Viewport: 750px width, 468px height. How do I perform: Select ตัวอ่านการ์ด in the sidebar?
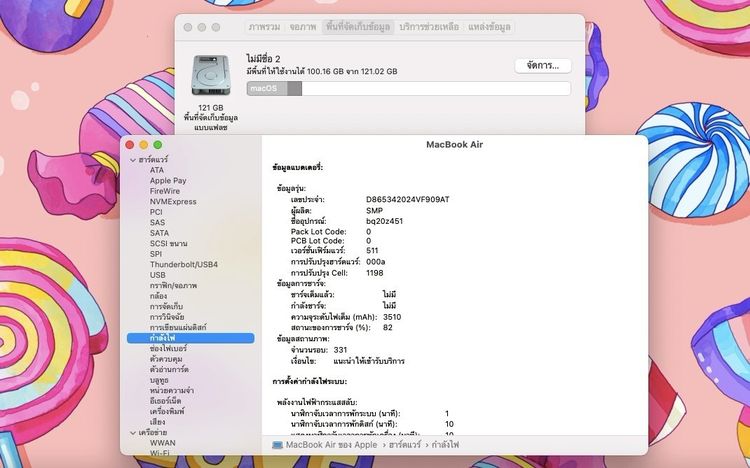169,369
